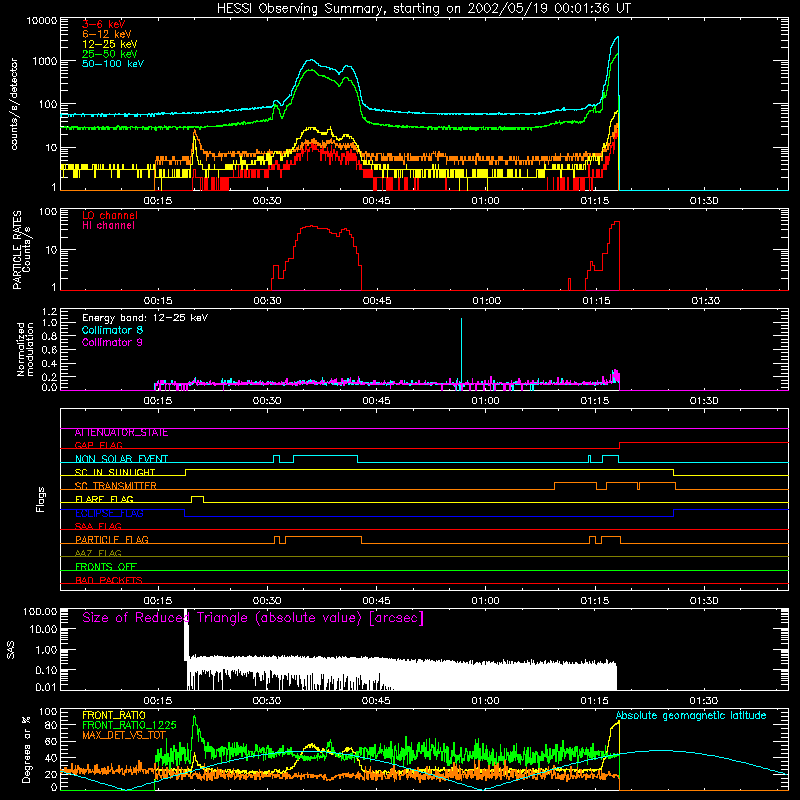Select the Collimator 9 legend label
The height and width of the screenshot is (800, 800).
point(112,342)
